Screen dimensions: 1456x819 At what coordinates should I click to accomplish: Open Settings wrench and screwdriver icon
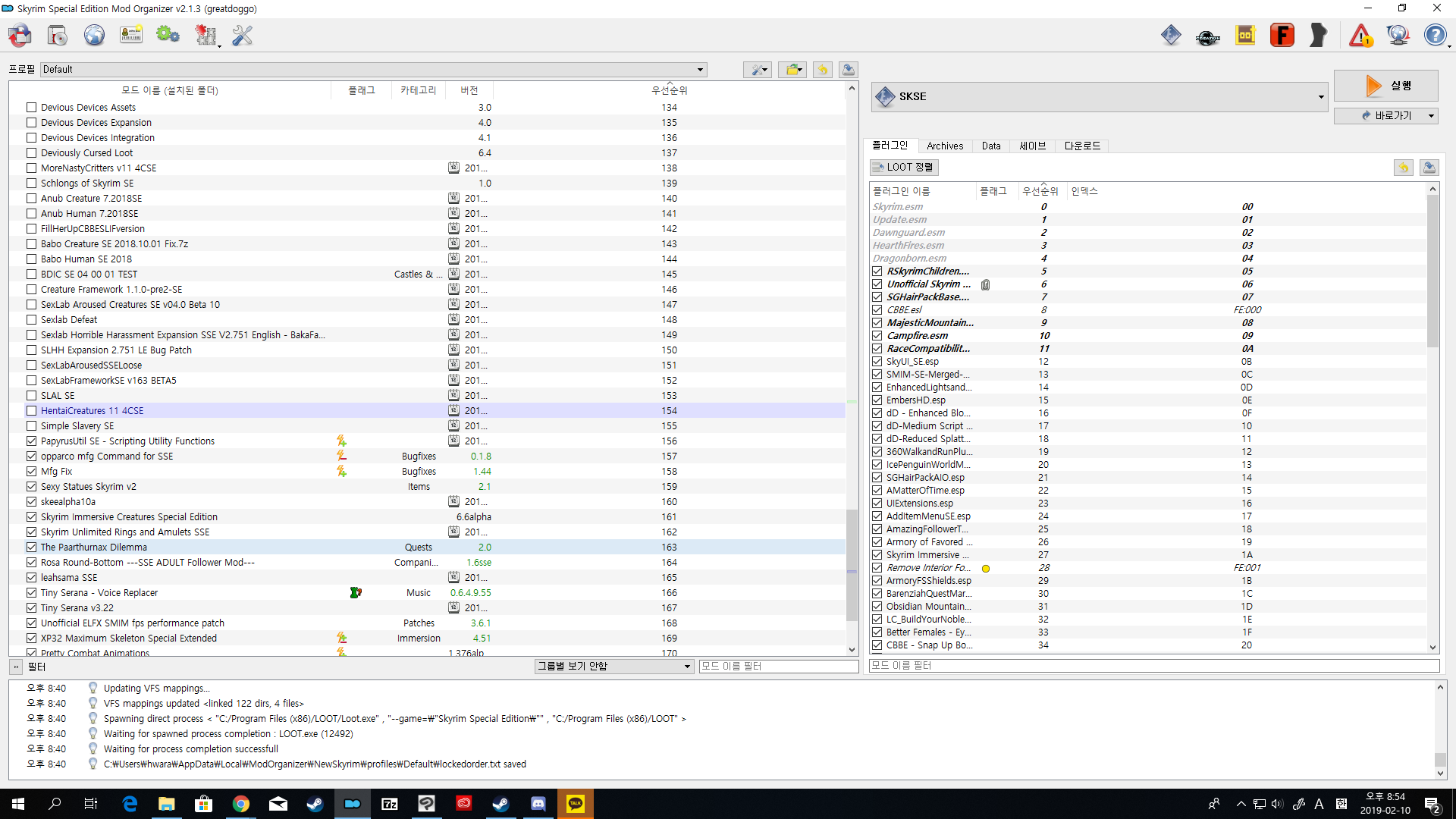[242, 35]
